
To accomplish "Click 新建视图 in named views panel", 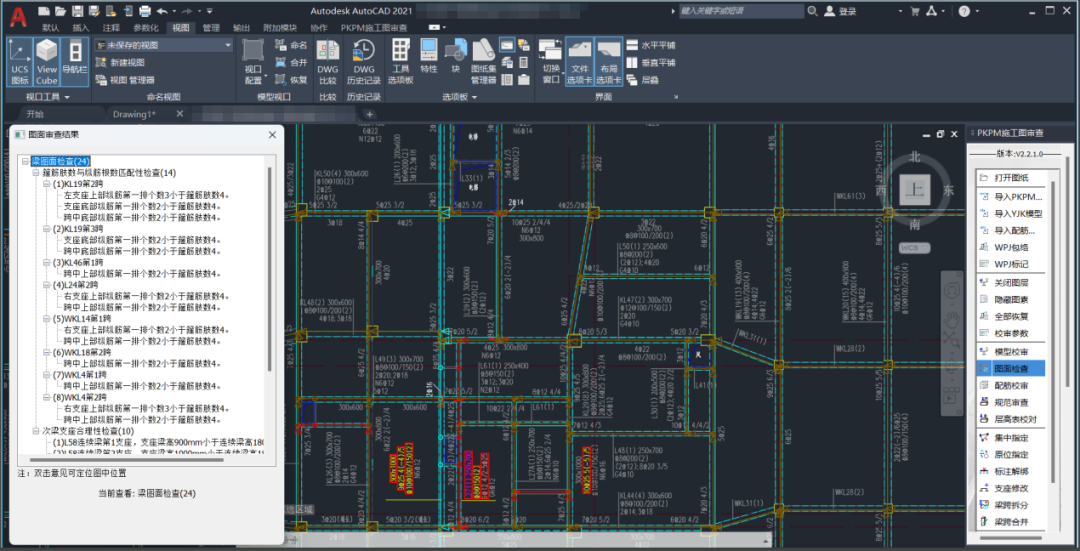I will coord(121,62).
